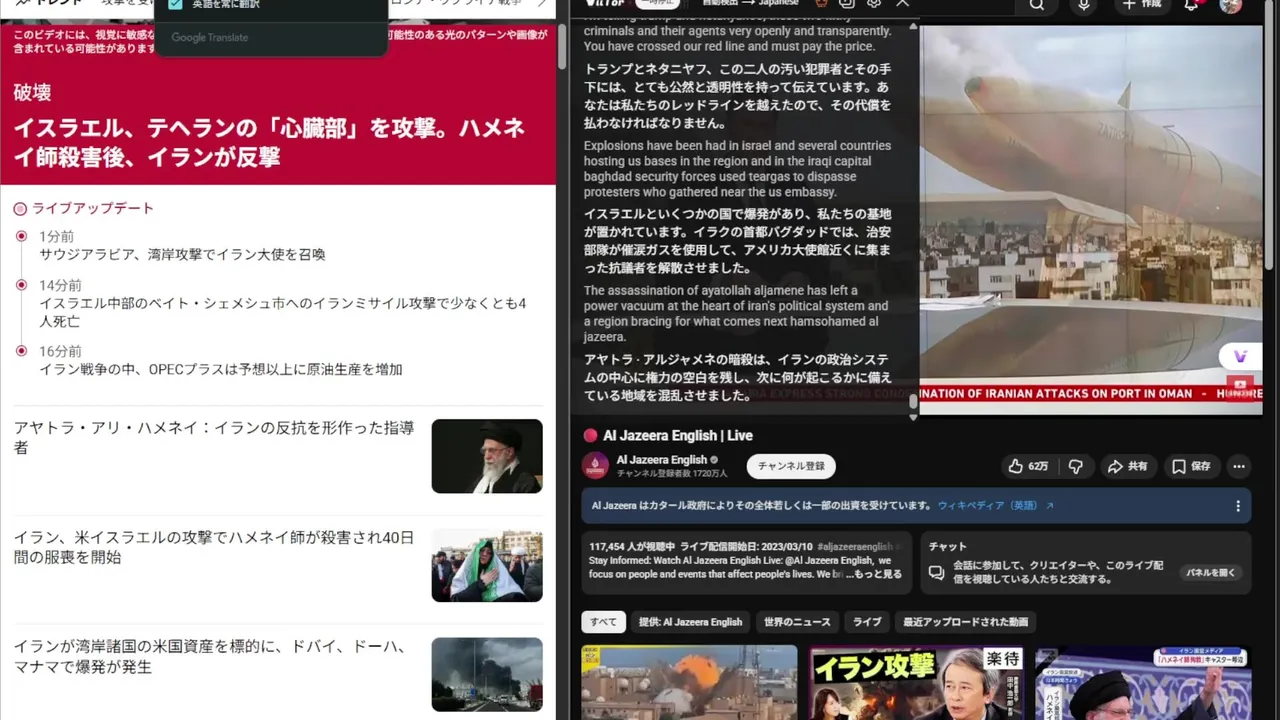Open the イラン攻撃 recommended video thumbnail
1280x720 pixels.
[916, 683]
